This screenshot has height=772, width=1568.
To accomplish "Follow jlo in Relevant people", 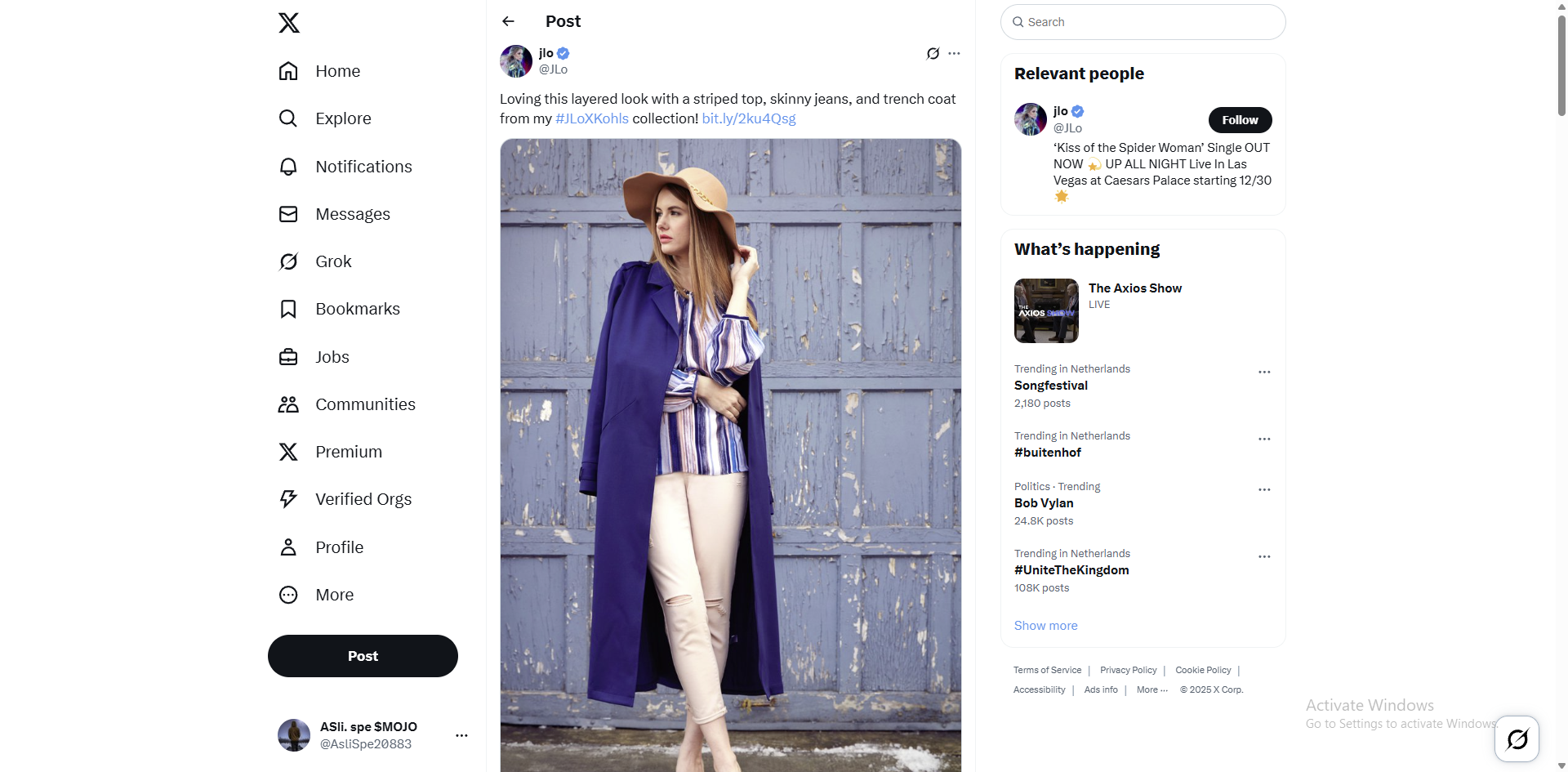I will pyautogui.click(x=1240, y=120).
